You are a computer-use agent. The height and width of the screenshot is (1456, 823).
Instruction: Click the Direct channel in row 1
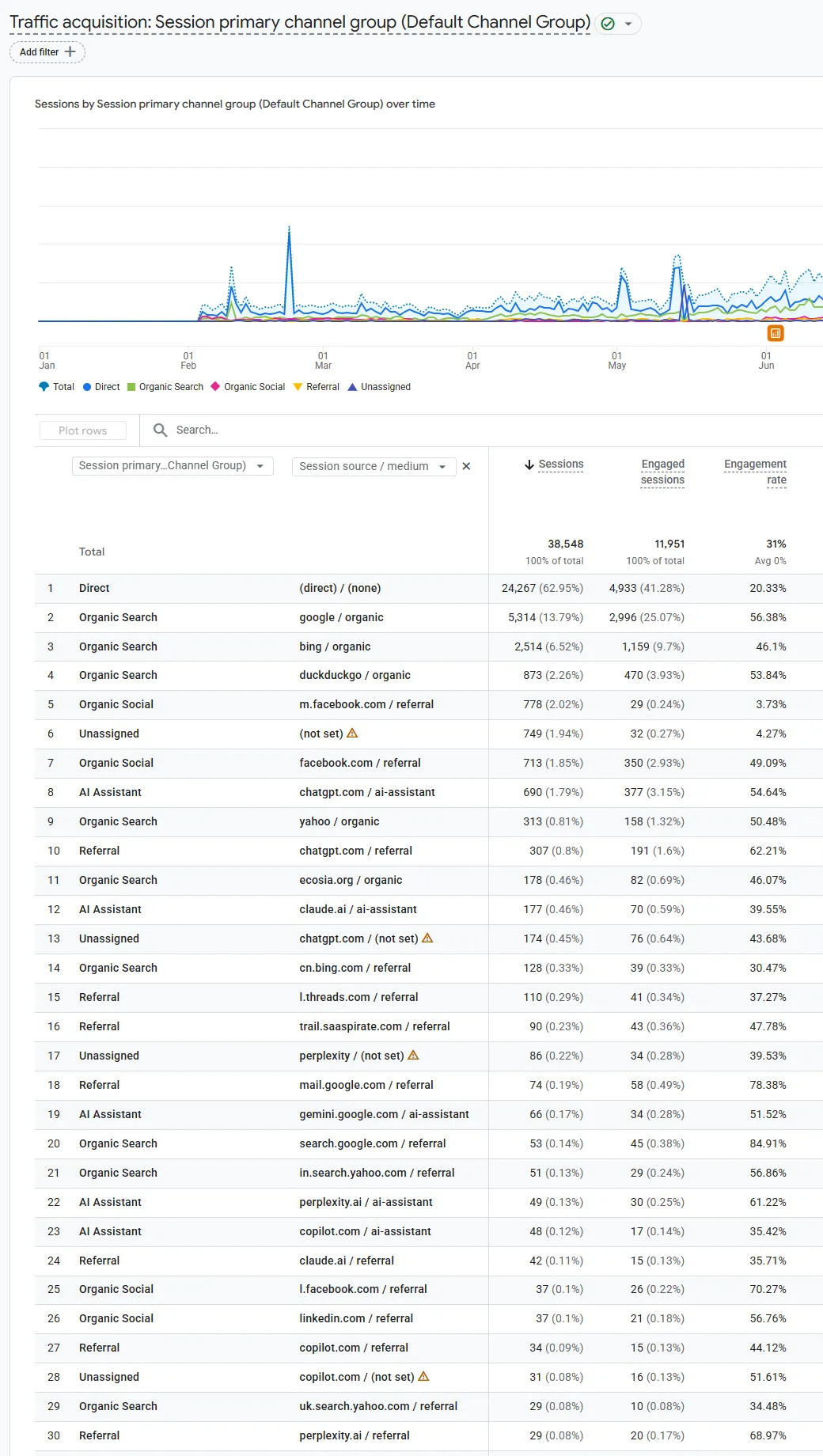tap(94, 588)
